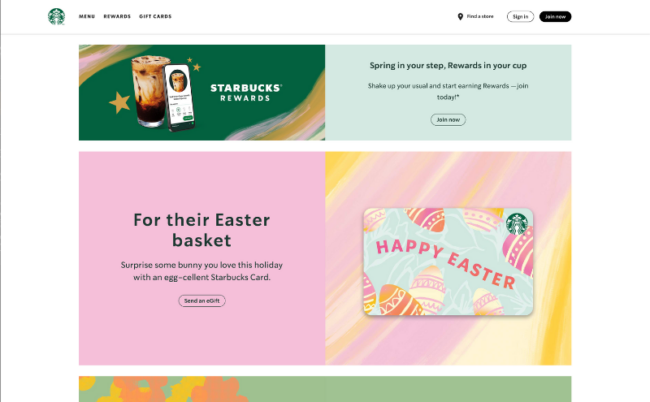The width and height of the screenshot is (650, 402).
Task: Click the Sign in button
Action: (520, 17)
